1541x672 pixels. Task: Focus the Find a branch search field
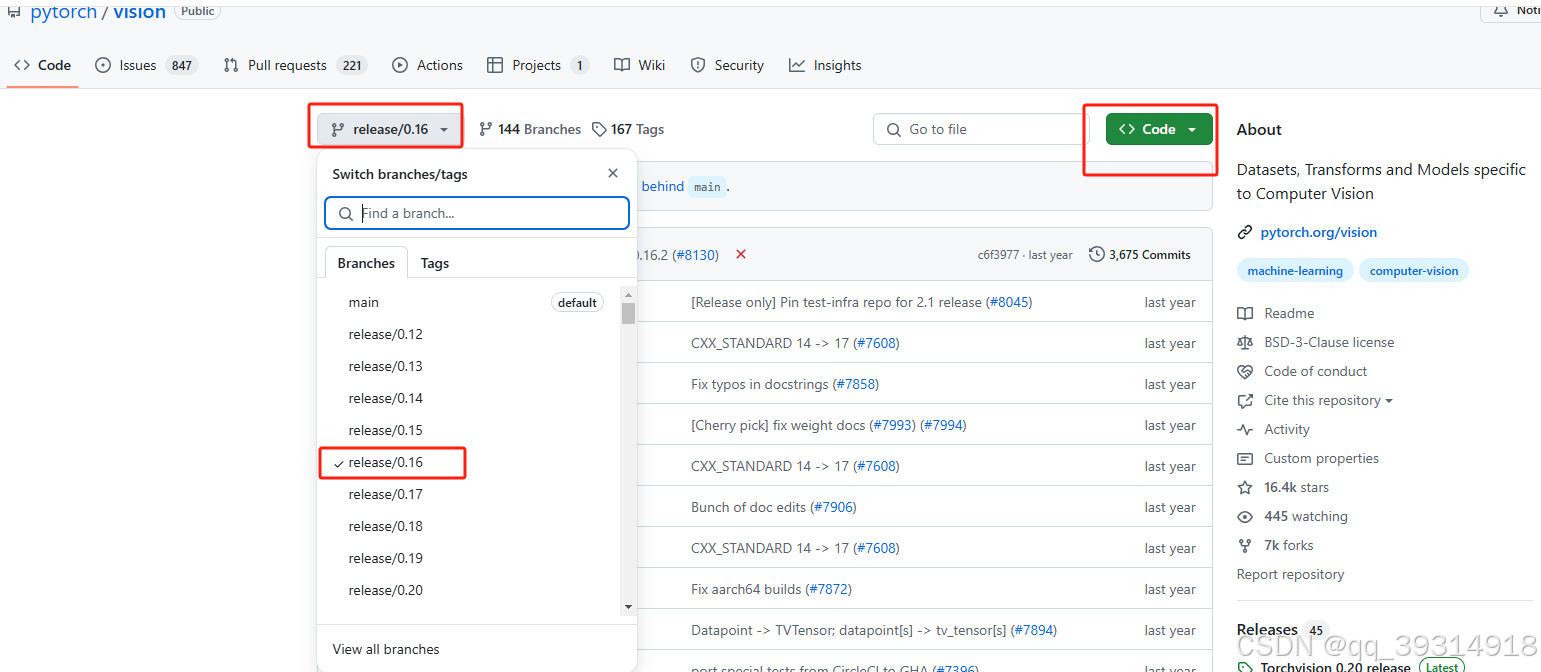pyautogui.click(x=477, y=213)
